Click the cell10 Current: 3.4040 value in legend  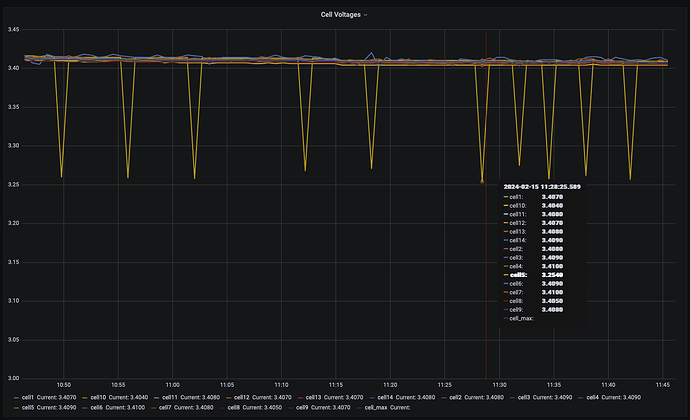[128, 397]
